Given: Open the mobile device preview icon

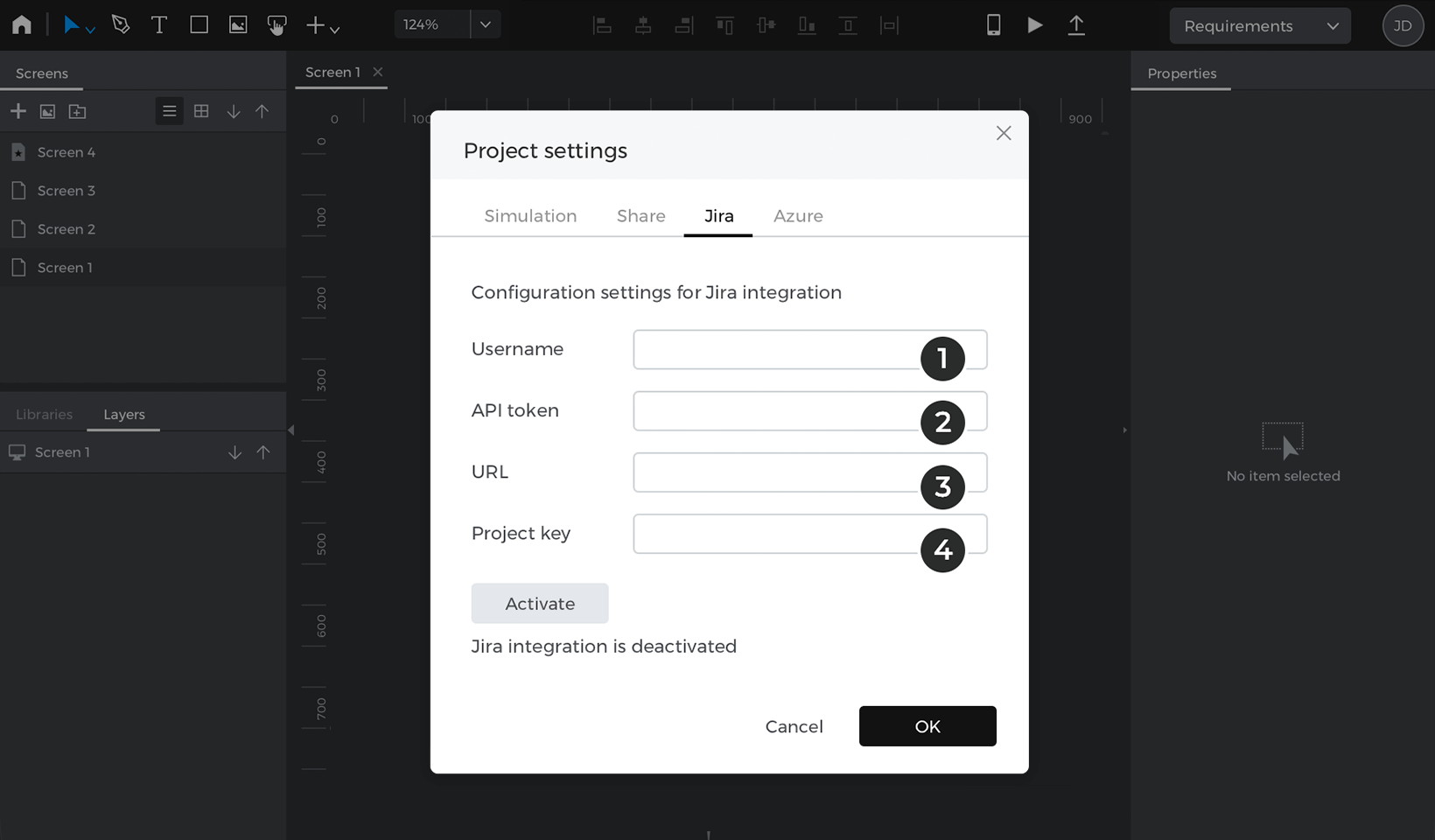Looking at the screenshot, I should tap(994, 25).
